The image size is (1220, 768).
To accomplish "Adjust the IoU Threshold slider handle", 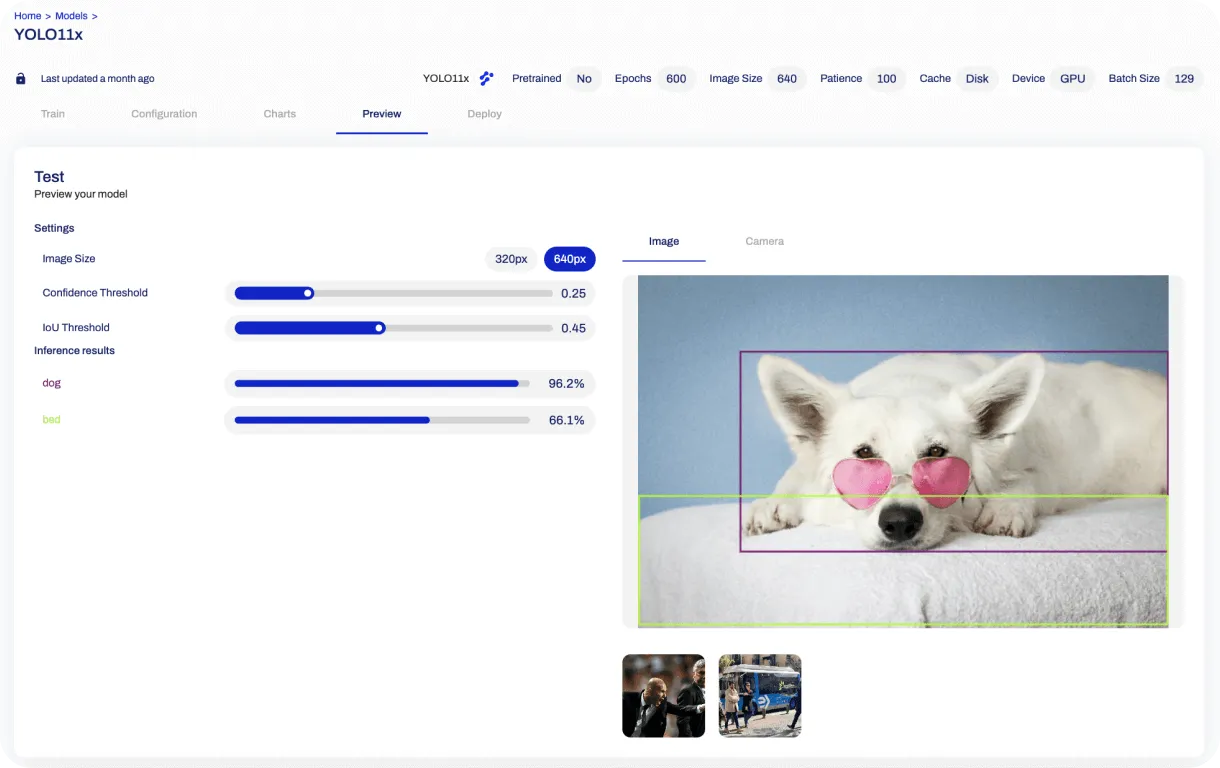I will (x=379, y=328).
